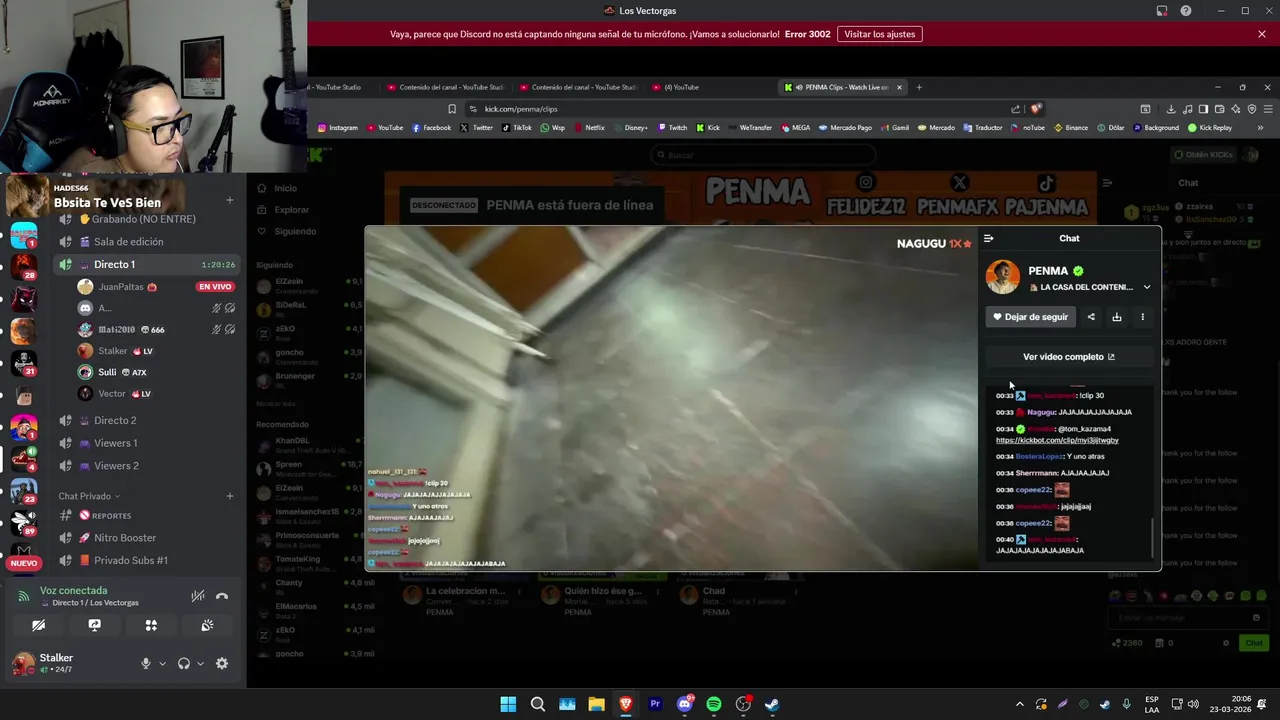The width and height of the screenshot is (1280, 720).
Task: Show hidden system tray icons
Action: [x=1020, y=704]
